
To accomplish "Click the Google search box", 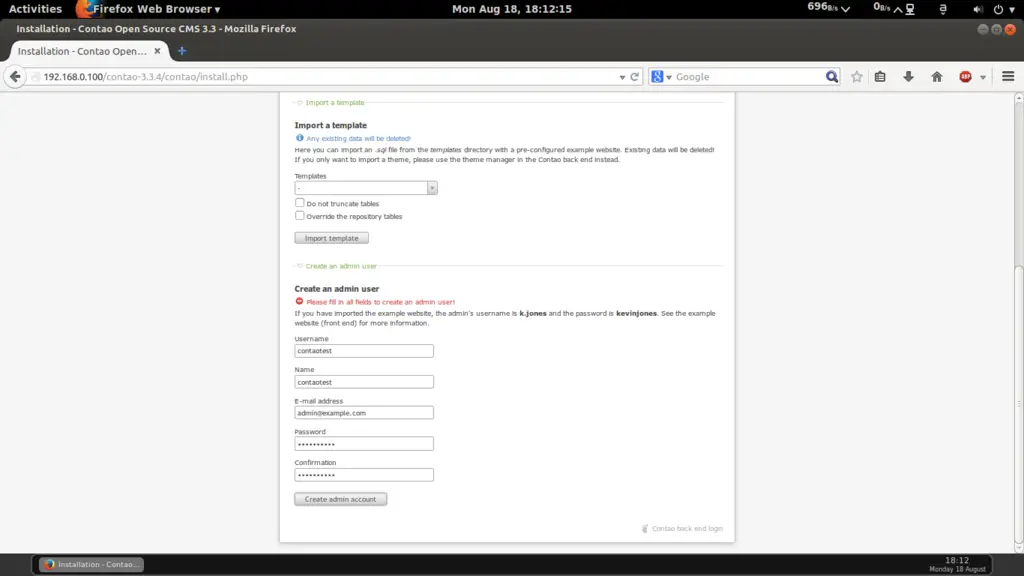I will click(x=748, y=76).
